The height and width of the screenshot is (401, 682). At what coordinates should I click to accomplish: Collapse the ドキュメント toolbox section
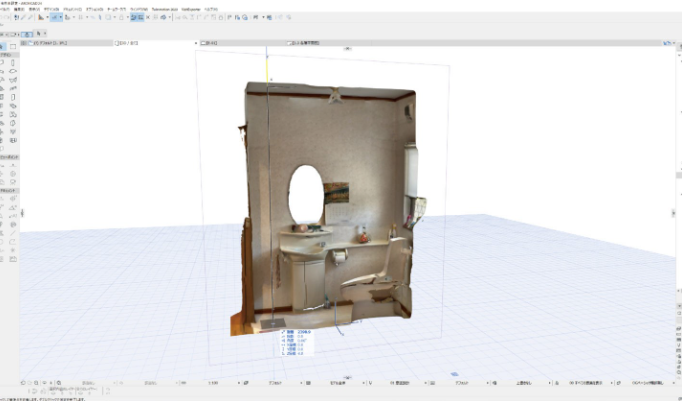click(9, 191)
